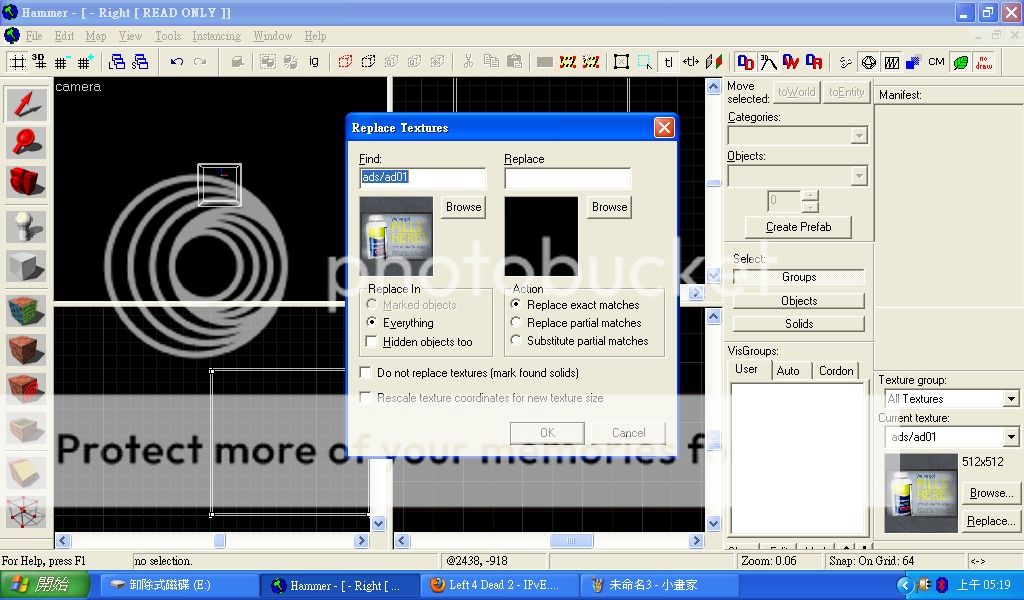The width and height of the screenshot is (1024, 600).
Task: Click the Undo arrow in the toolbar
Action: 177,62
